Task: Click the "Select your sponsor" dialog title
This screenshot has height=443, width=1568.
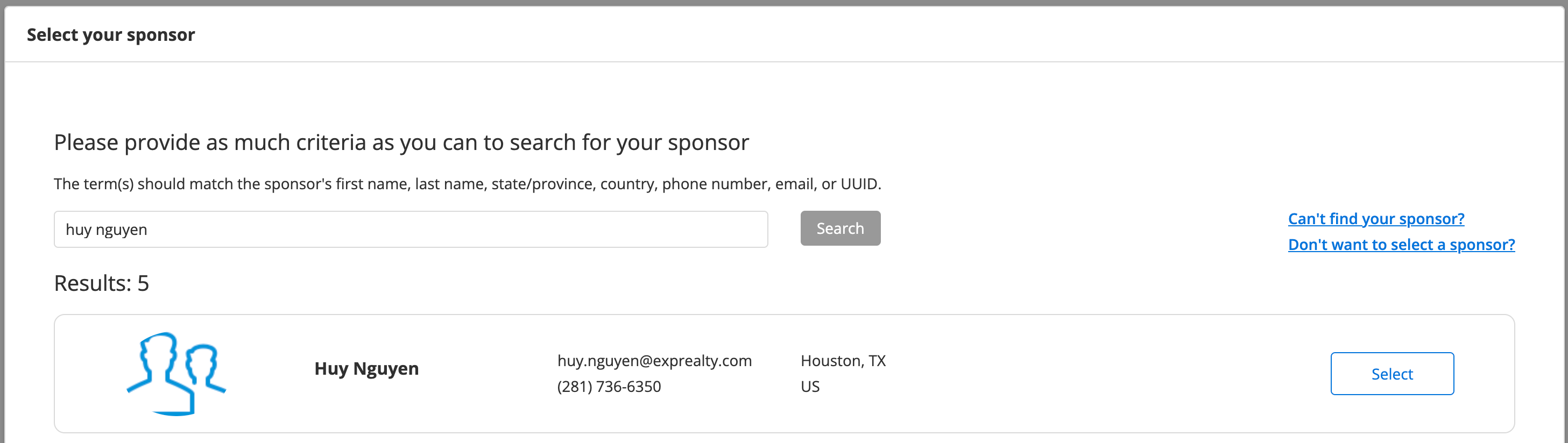Action: (111, 35)
